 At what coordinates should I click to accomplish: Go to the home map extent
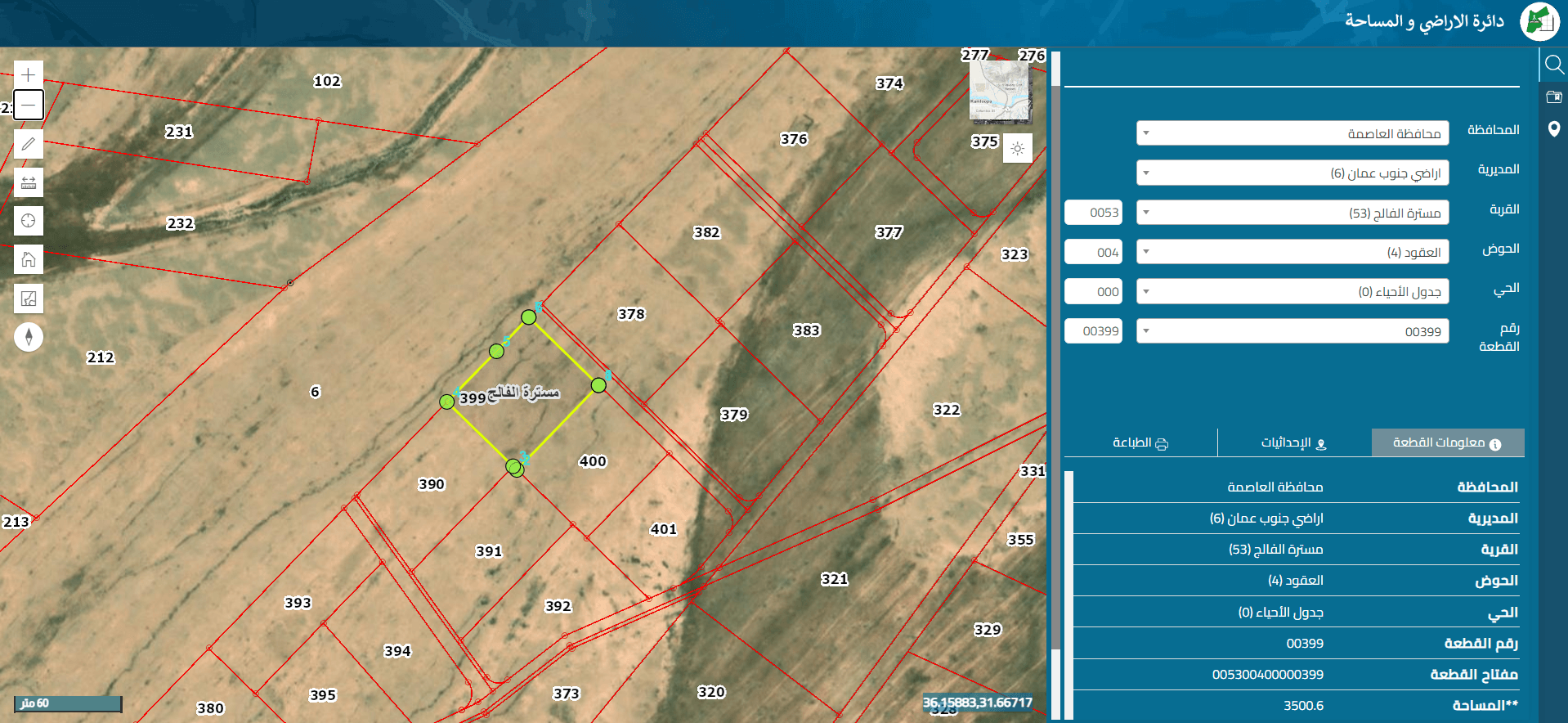[x=29, y=259]
